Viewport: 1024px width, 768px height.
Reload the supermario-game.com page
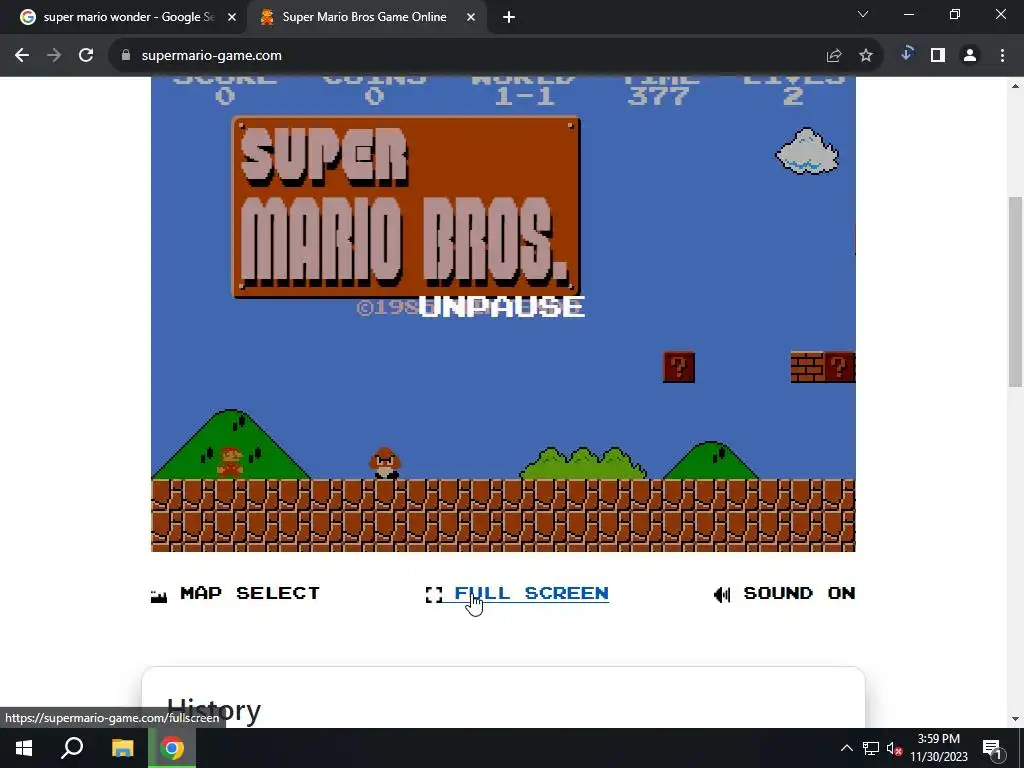pos(86,56)
